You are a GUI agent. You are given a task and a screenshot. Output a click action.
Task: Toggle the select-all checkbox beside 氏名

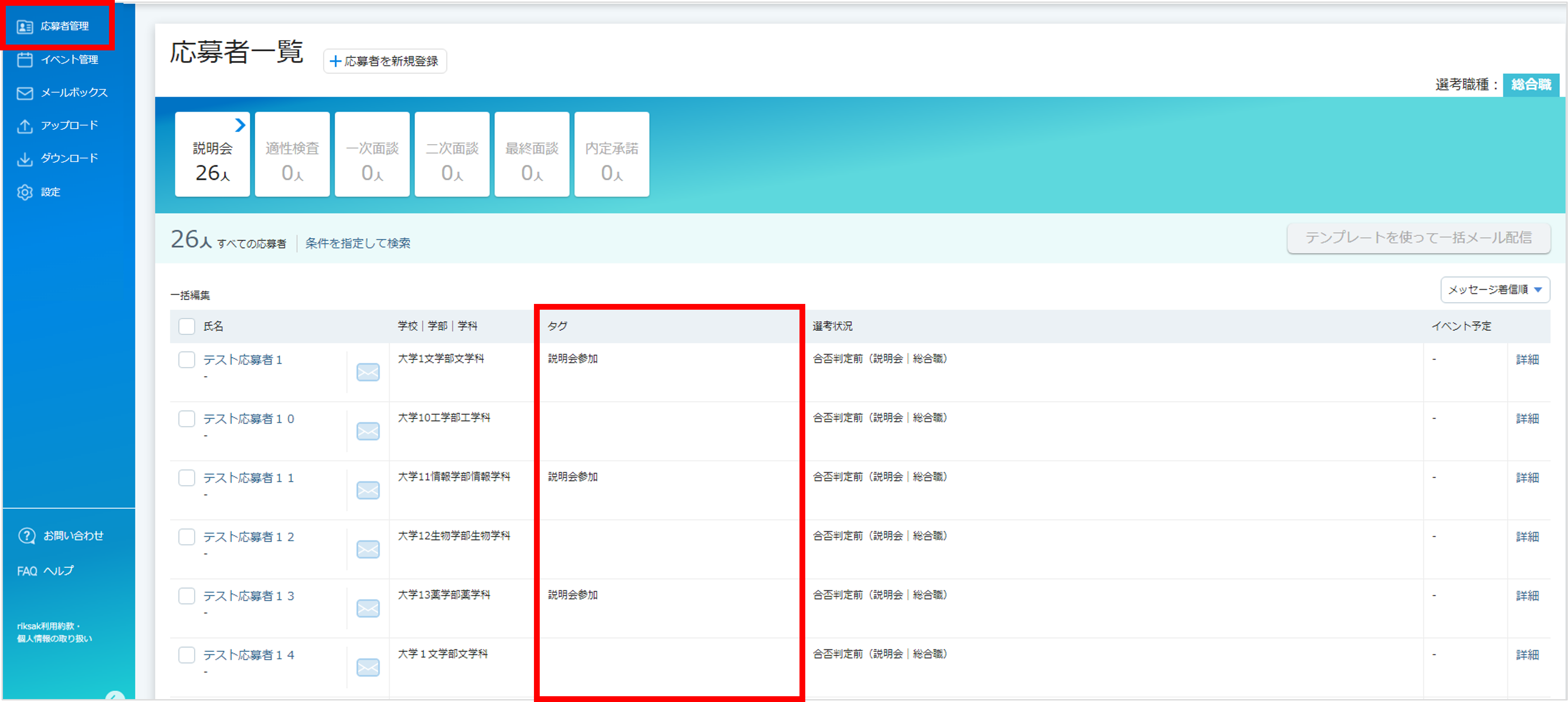tap(187, 326)
